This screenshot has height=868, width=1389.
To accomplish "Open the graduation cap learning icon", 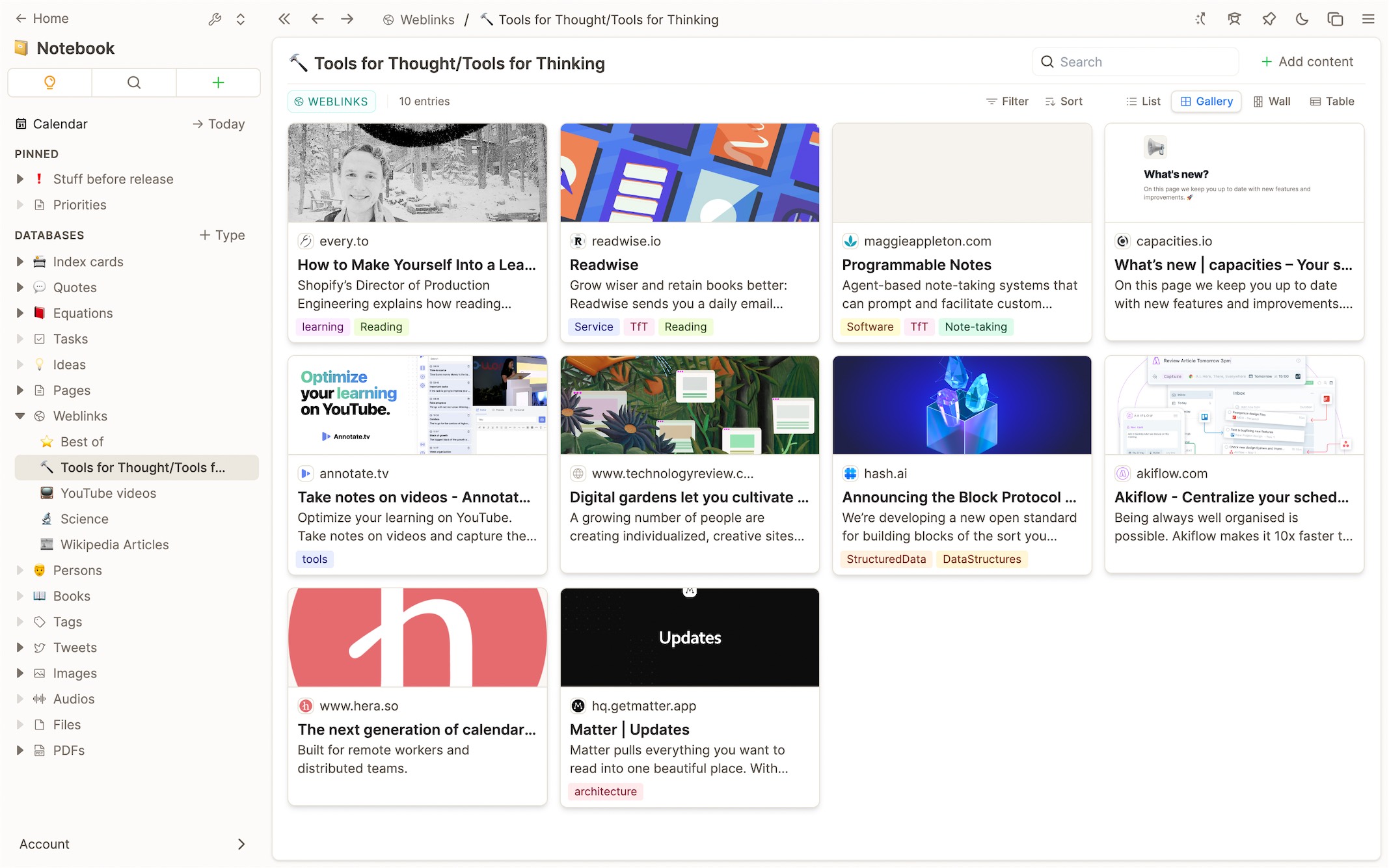I will (1234, 19).
